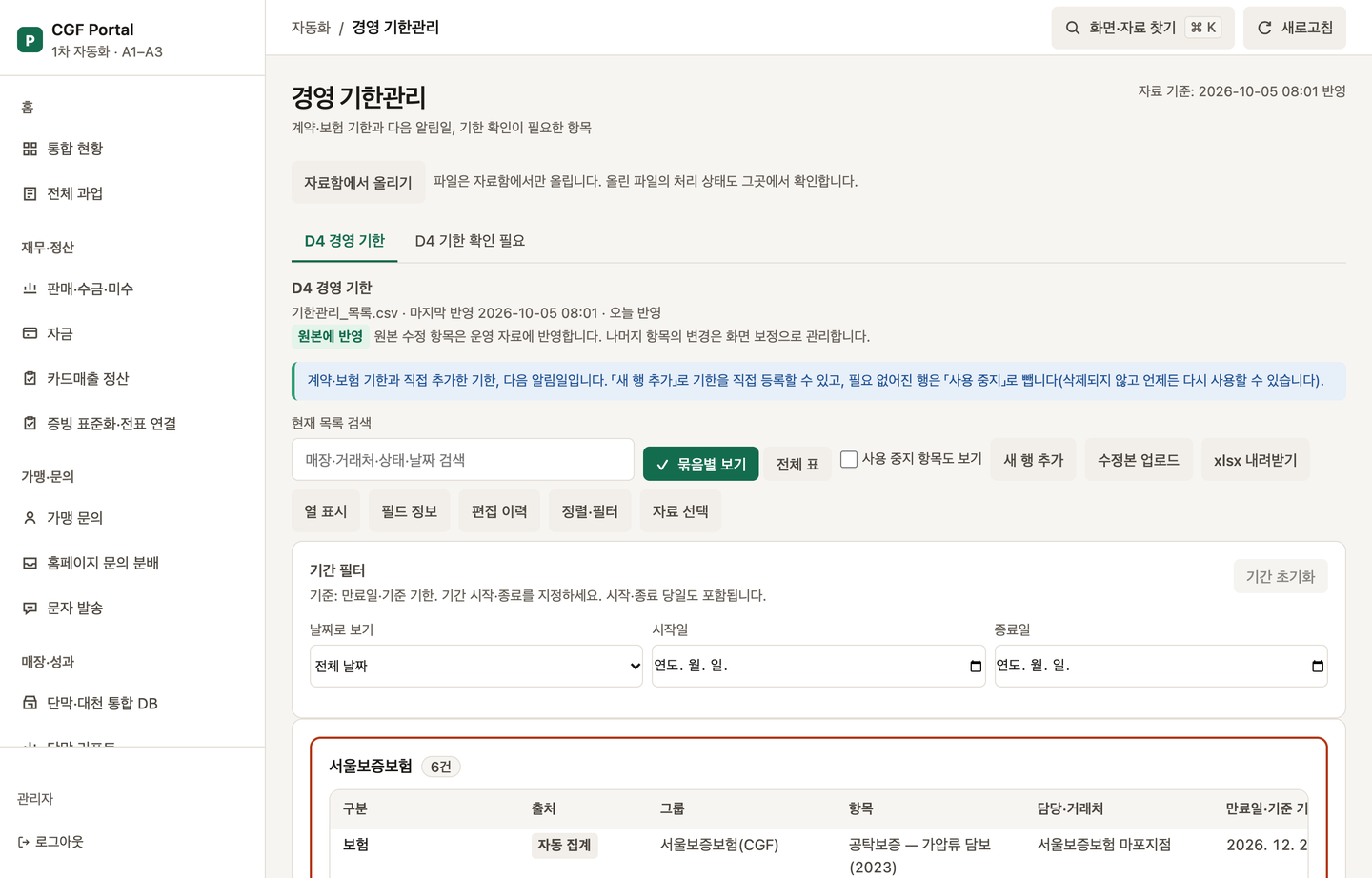Screen dimensions: 1372x878
Task: Open the 열 표시 column options
Action: (326, 511)
